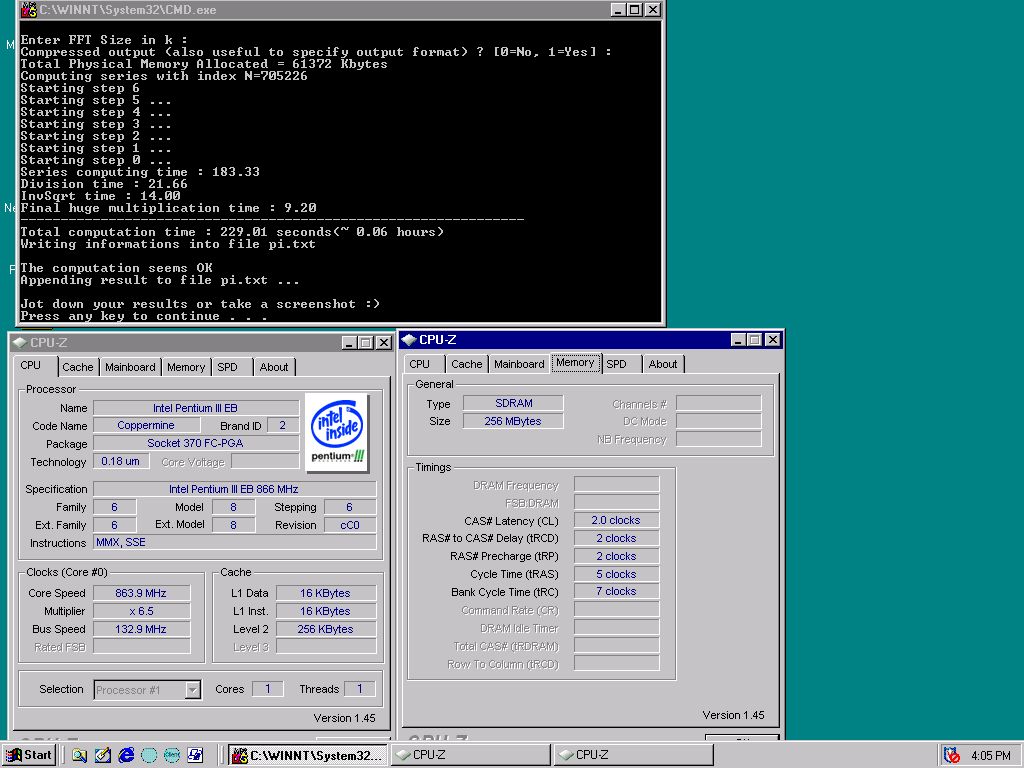Image resolution: width=1024 pixels, height=768 pixels.
Task: Maximize the CMD.exe window
Action: 635,10
